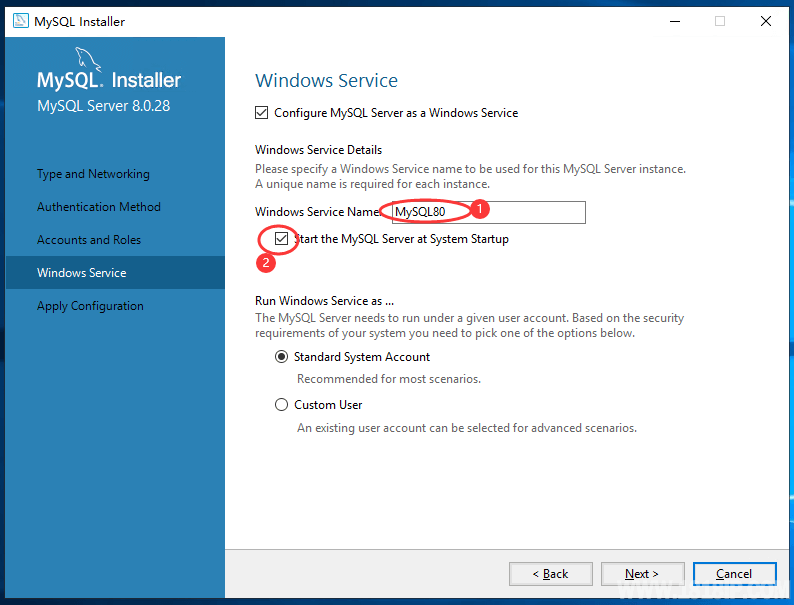Screen dimensions: 794x605
Task: Click the 'Windows Service Details' label
Action: coord(319,150)
